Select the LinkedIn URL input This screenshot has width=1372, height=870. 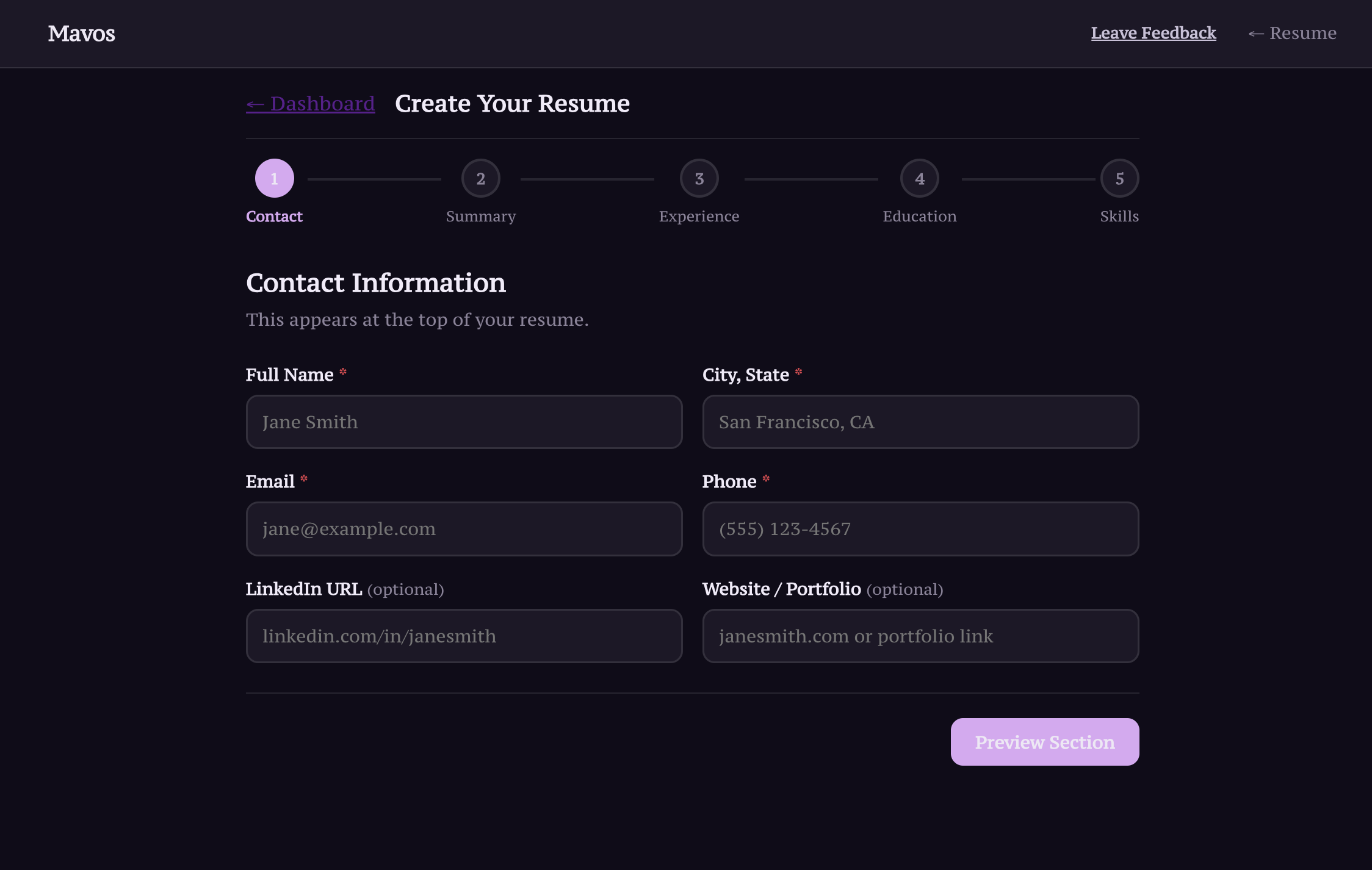pos(464,636)
